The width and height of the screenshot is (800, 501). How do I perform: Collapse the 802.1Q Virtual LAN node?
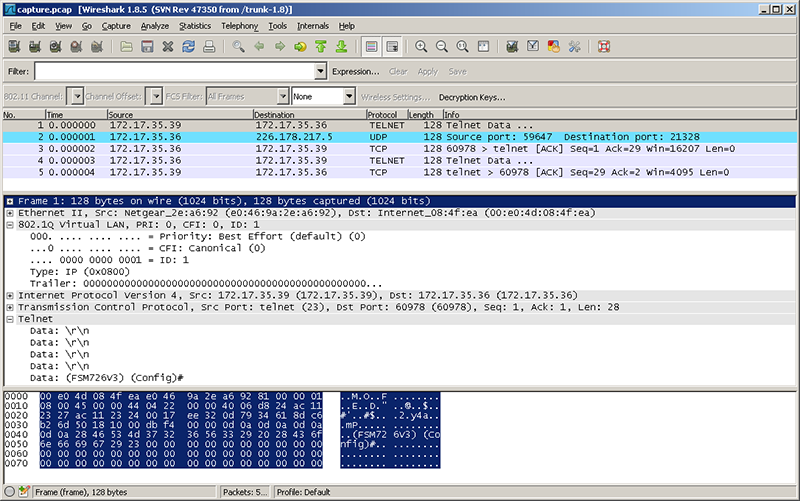(x=10, y=224)
